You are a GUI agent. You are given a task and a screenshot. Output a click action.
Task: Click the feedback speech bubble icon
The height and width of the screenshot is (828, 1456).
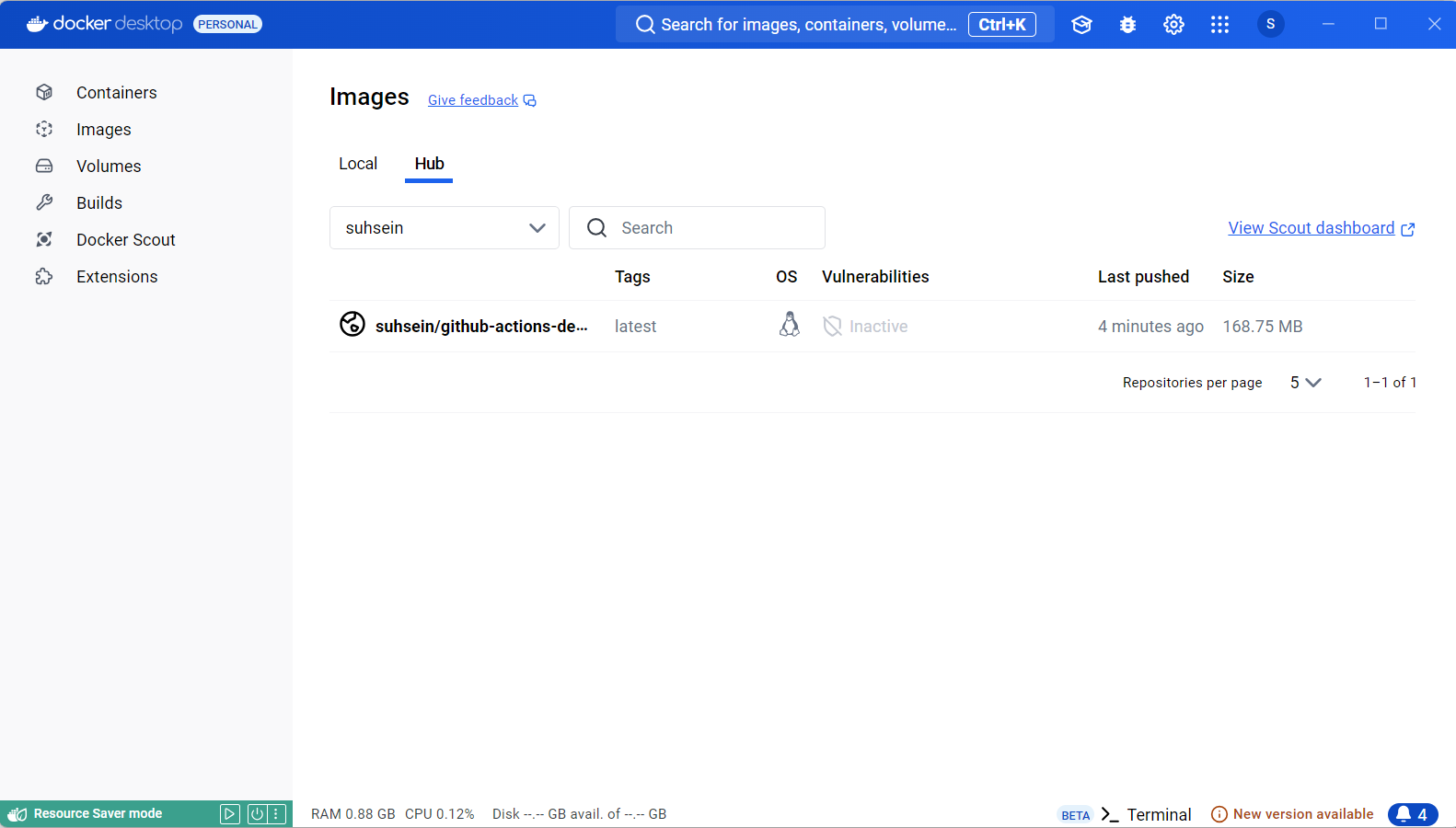pos(530,100)
